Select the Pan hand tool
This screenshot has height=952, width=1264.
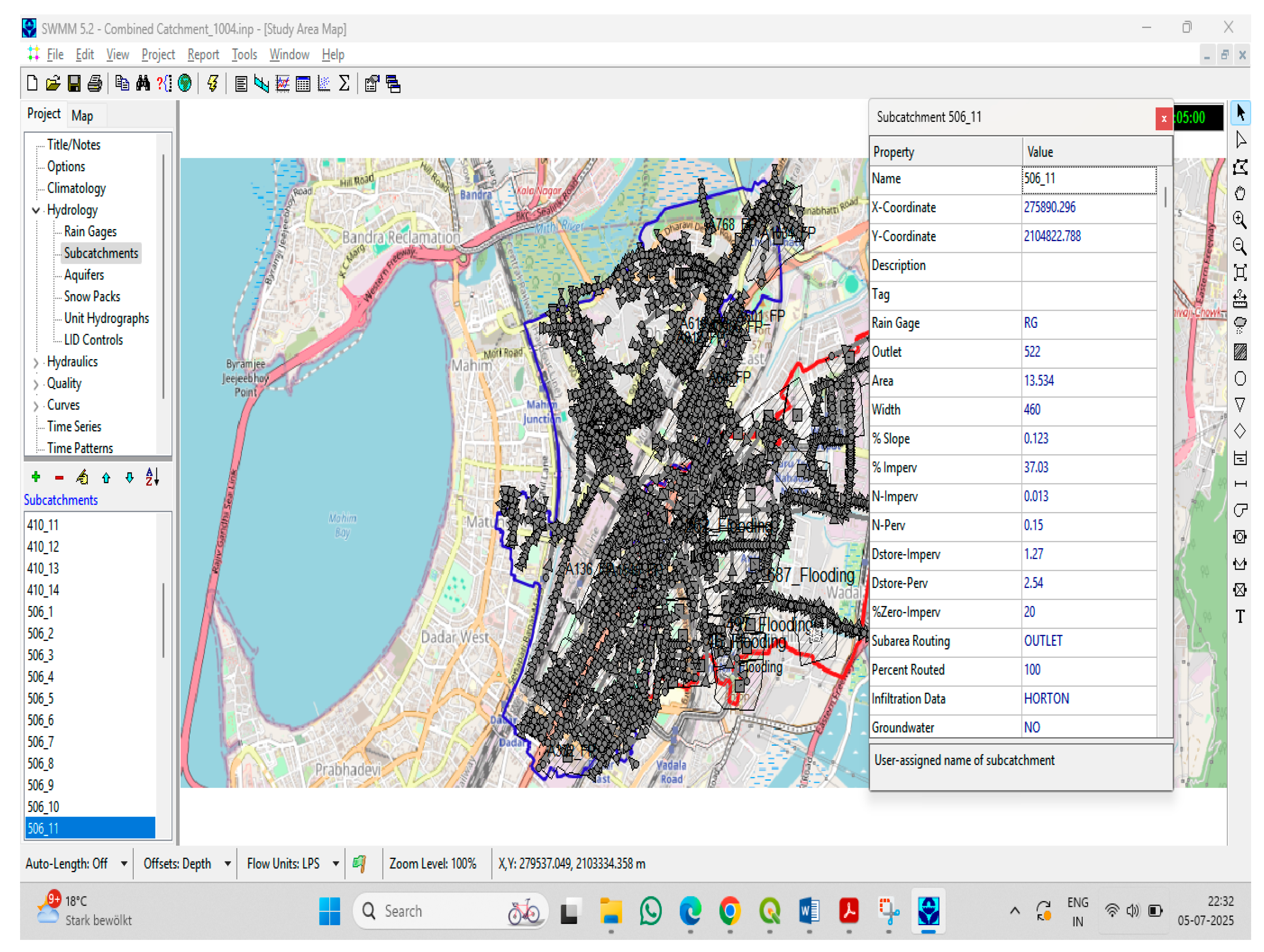(x=1239, y=194)
